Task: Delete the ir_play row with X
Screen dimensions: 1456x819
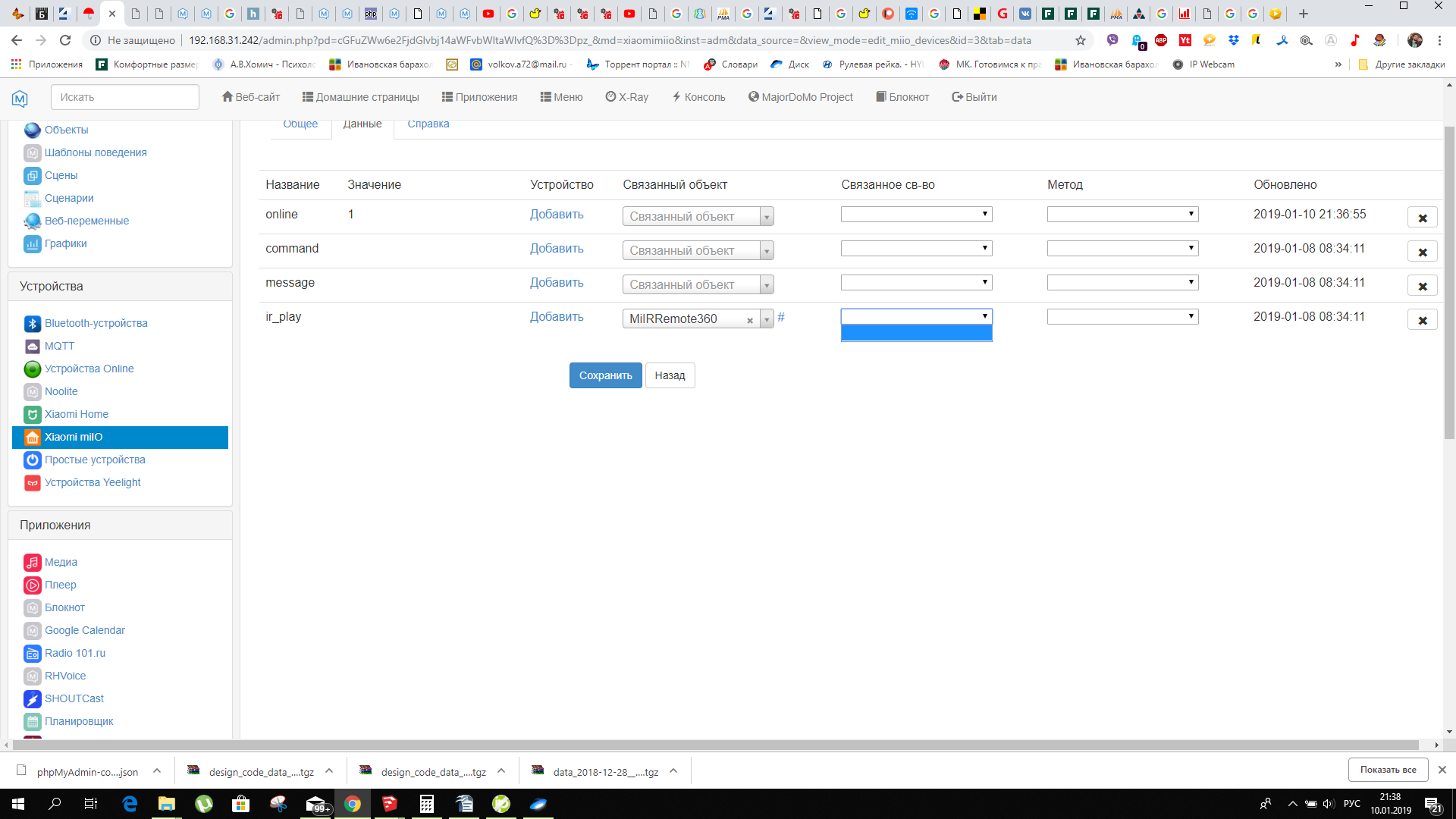Action: pyautogui.click(x=1422, y=320)
